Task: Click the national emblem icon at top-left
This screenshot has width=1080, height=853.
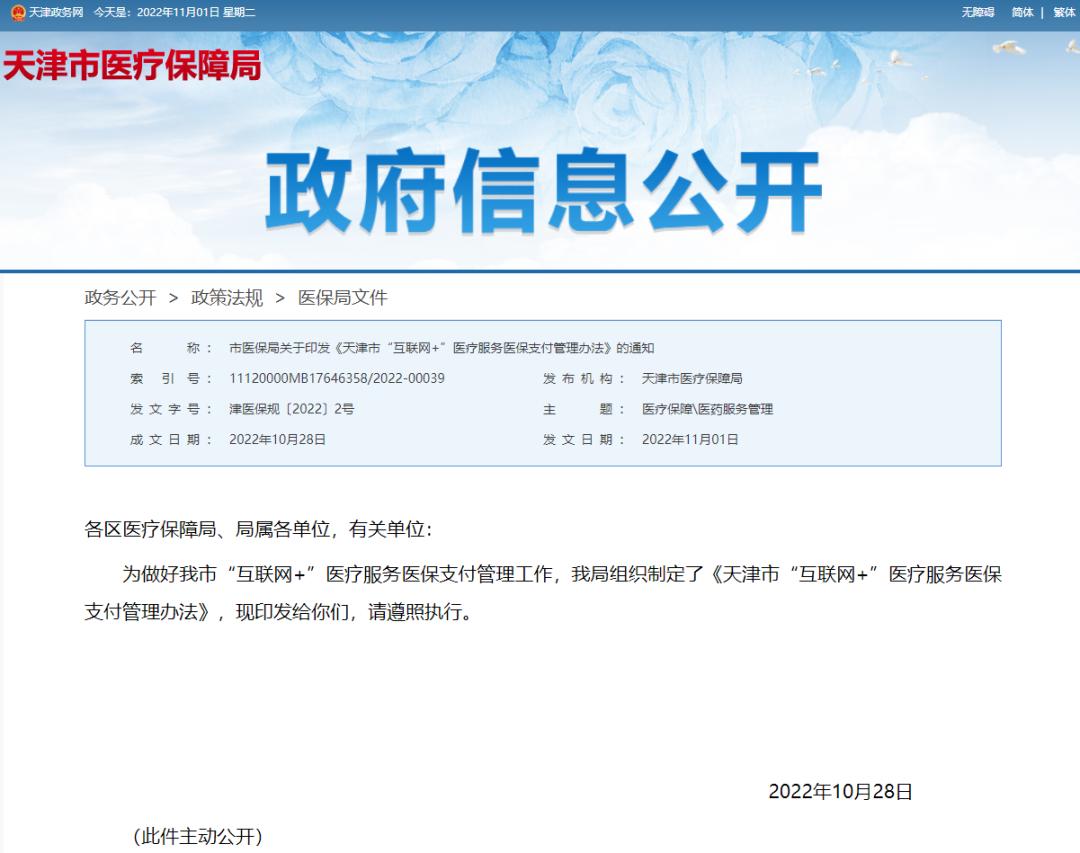Action: pos(18,12)
